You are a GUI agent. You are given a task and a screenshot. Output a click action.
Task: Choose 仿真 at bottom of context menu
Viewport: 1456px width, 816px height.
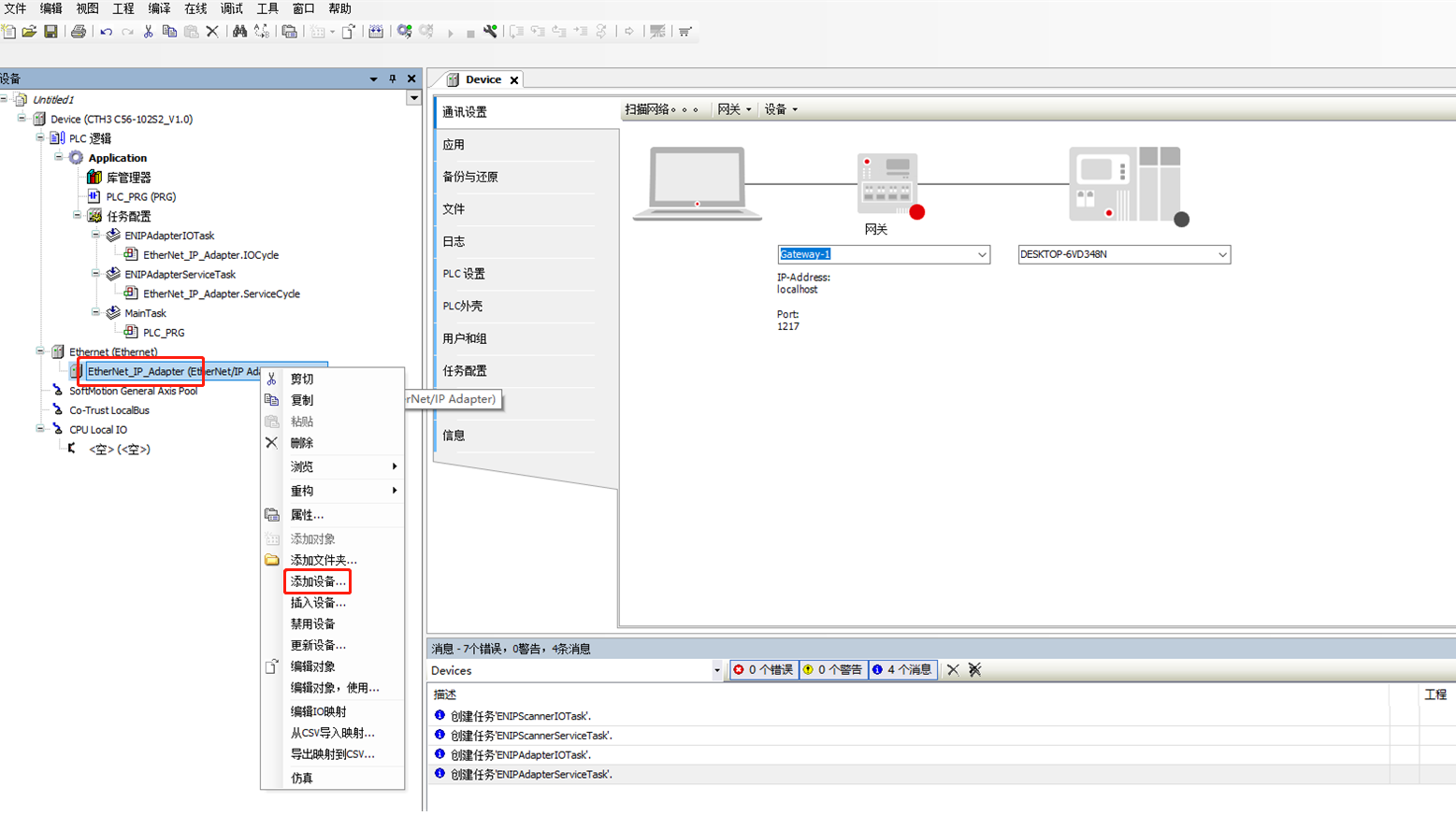[x=301, y=778]
